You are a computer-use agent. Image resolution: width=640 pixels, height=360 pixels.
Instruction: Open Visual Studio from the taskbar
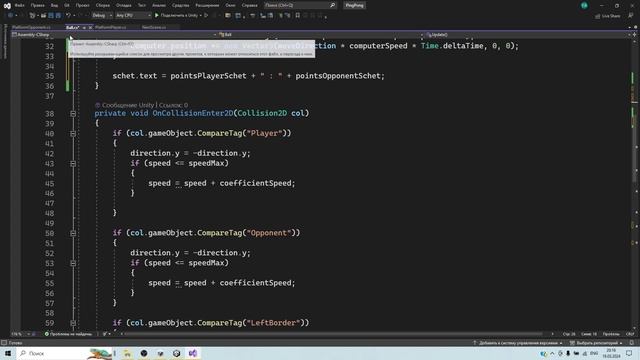(x=193, y=353)
